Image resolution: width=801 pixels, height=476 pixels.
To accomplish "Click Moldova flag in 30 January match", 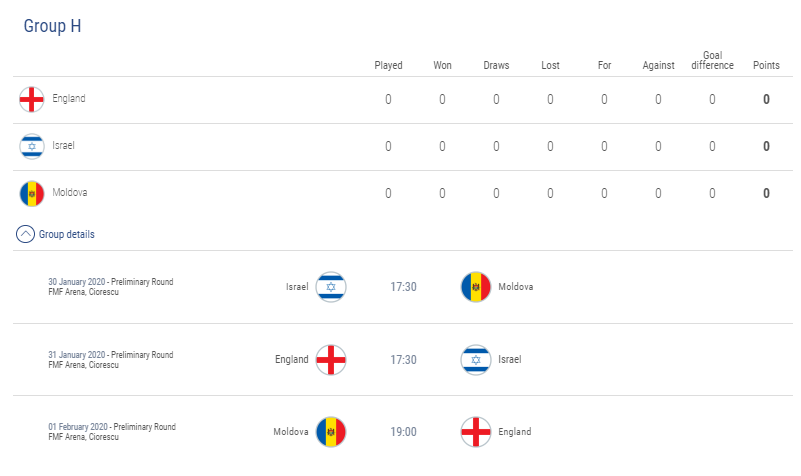I will [476, 287].
